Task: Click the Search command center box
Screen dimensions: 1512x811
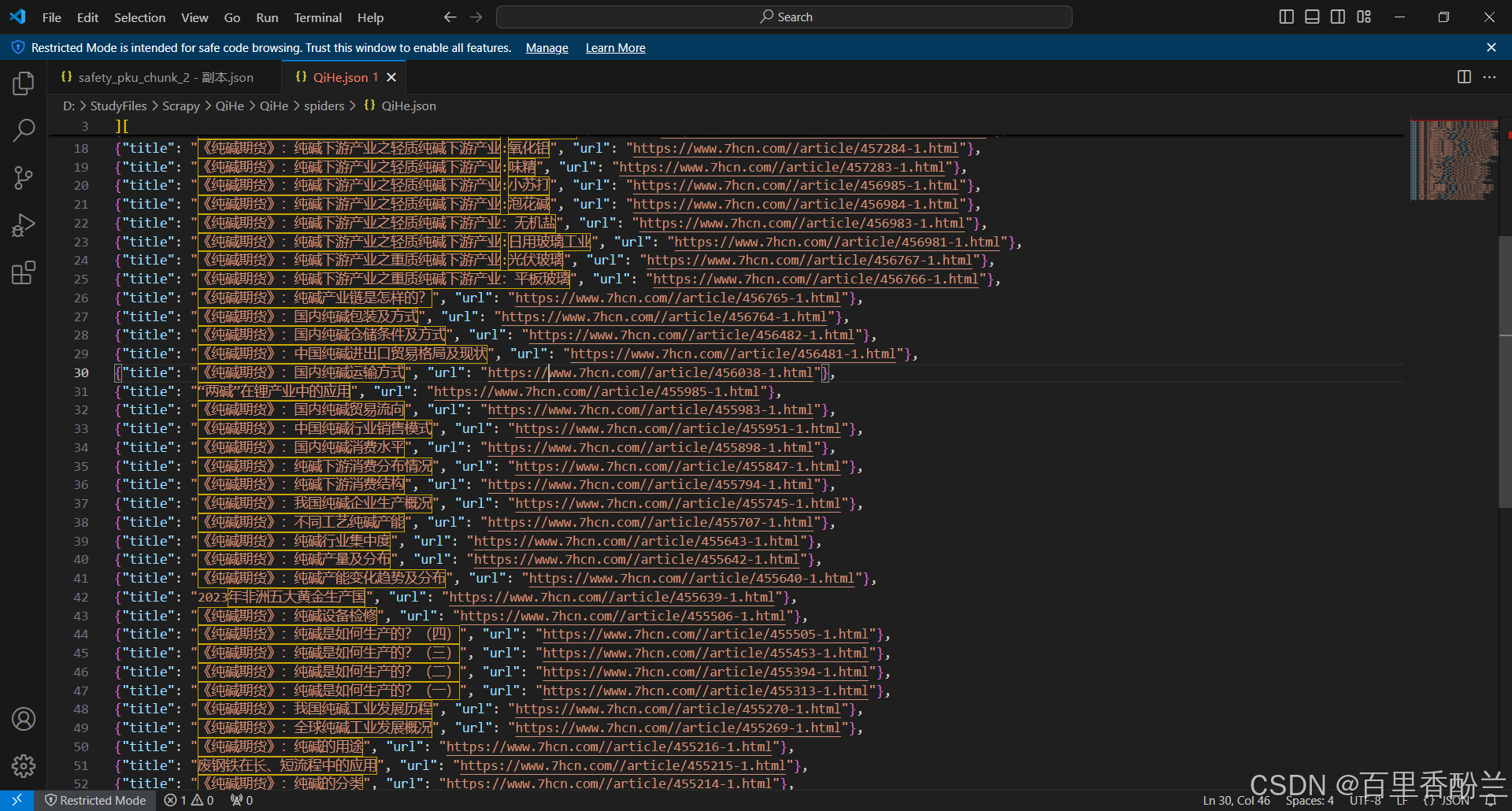Action: pyautogui.click(x=784, y=17)
